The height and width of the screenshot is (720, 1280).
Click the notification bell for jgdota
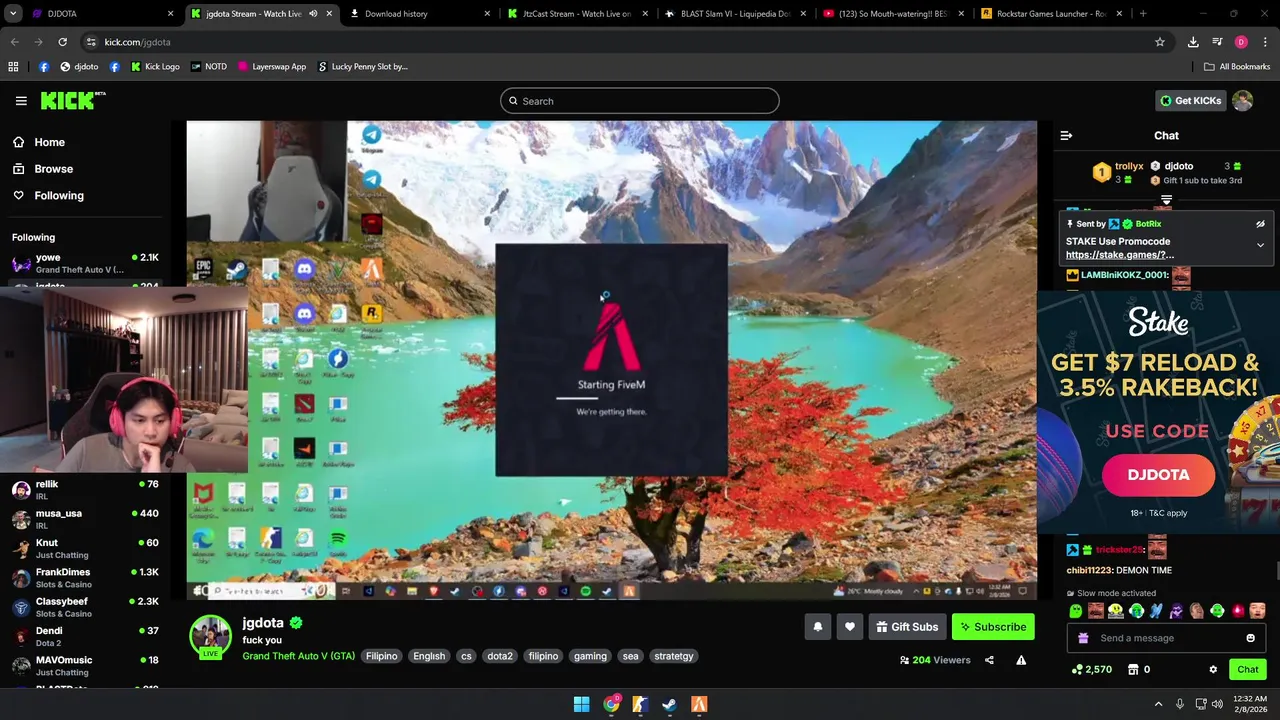click(x=817, y=627)
